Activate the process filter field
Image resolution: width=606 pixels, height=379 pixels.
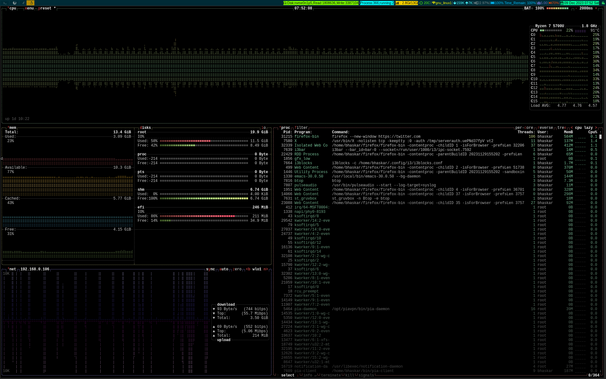pyautogui.click(x=301, y=127)
